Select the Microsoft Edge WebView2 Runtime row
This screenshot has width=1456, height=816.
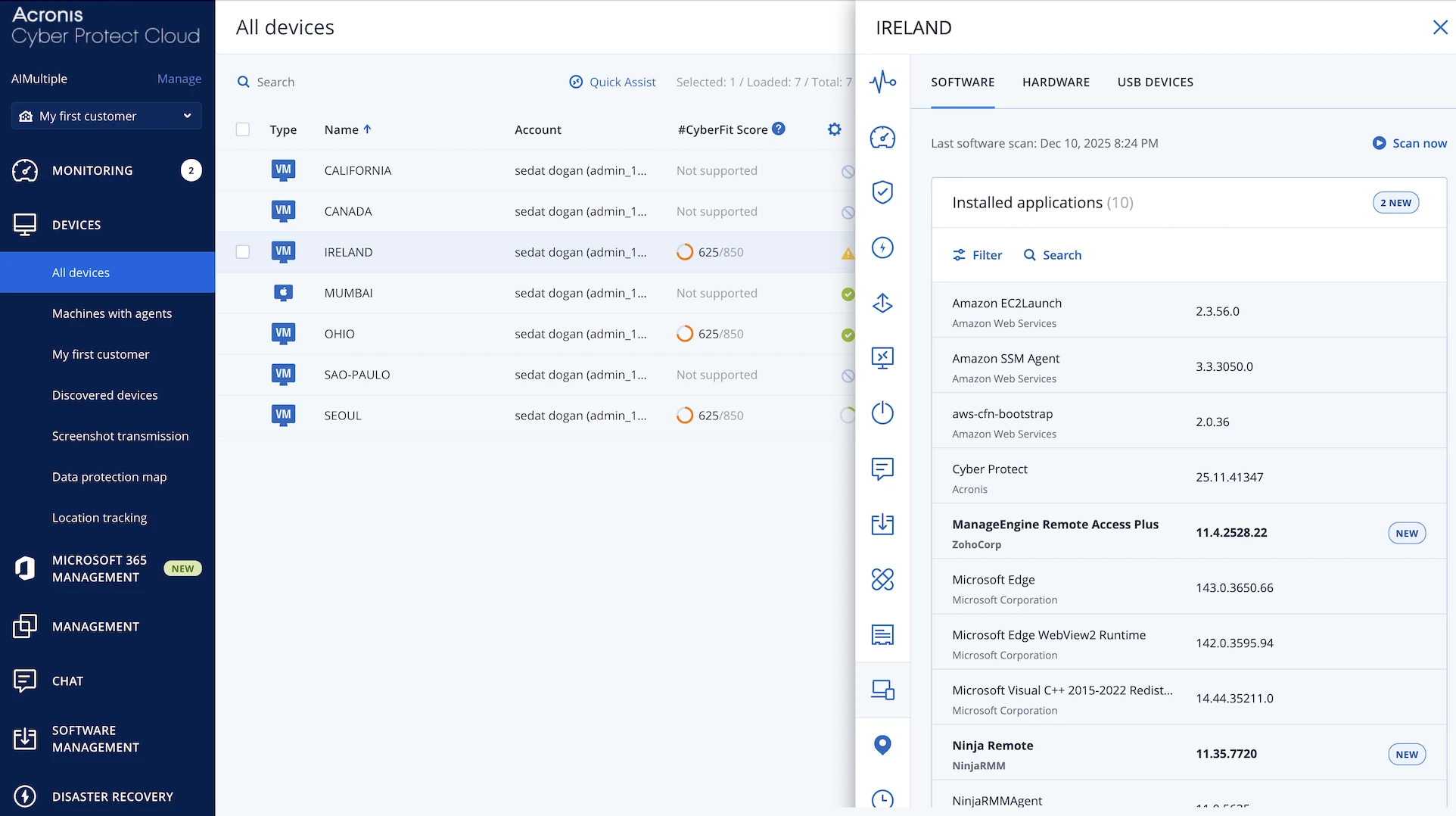(x=1189, y=643)
